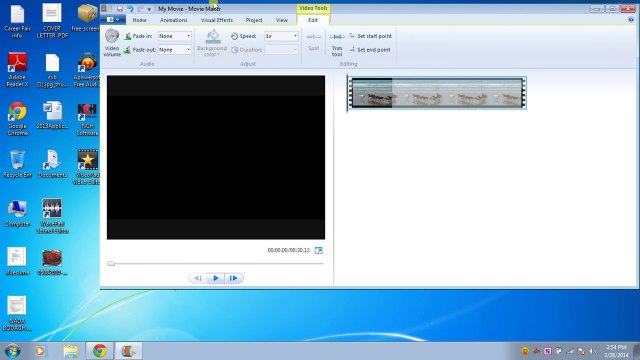Open the Trim tool
The height and width of the screenshot is (360, 640).
pos(337,44)
